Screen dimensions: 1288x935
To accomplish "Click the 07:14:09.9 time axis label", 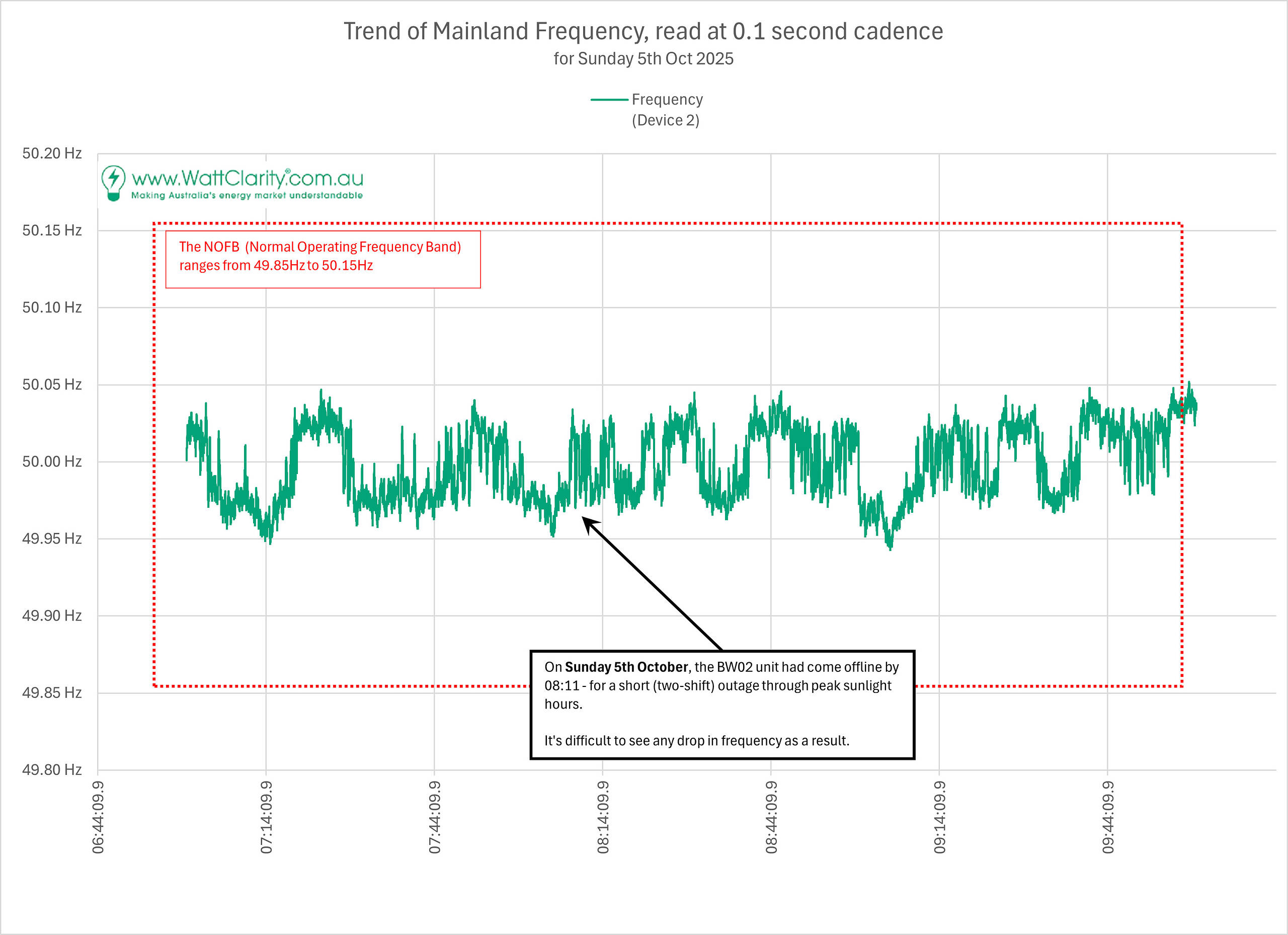I will click(266, 817).
